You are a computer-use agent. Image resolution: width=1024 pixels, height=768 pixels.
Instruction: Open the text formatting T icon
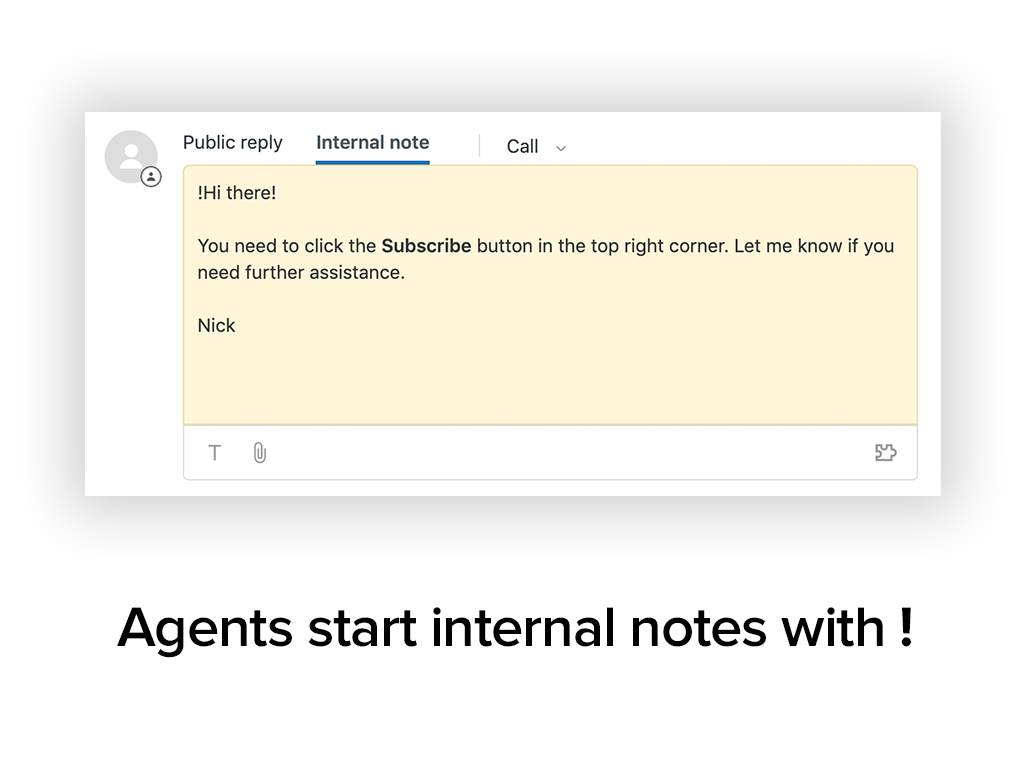[x=214, y=453]
